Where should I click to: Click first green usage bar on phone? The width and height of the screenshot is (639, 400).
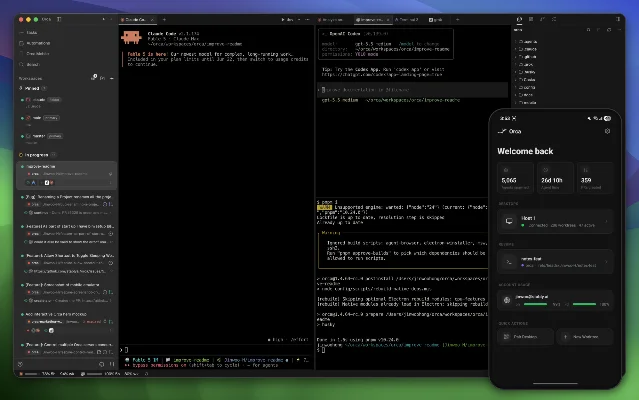pyautogui.click(x=535, y=304)
